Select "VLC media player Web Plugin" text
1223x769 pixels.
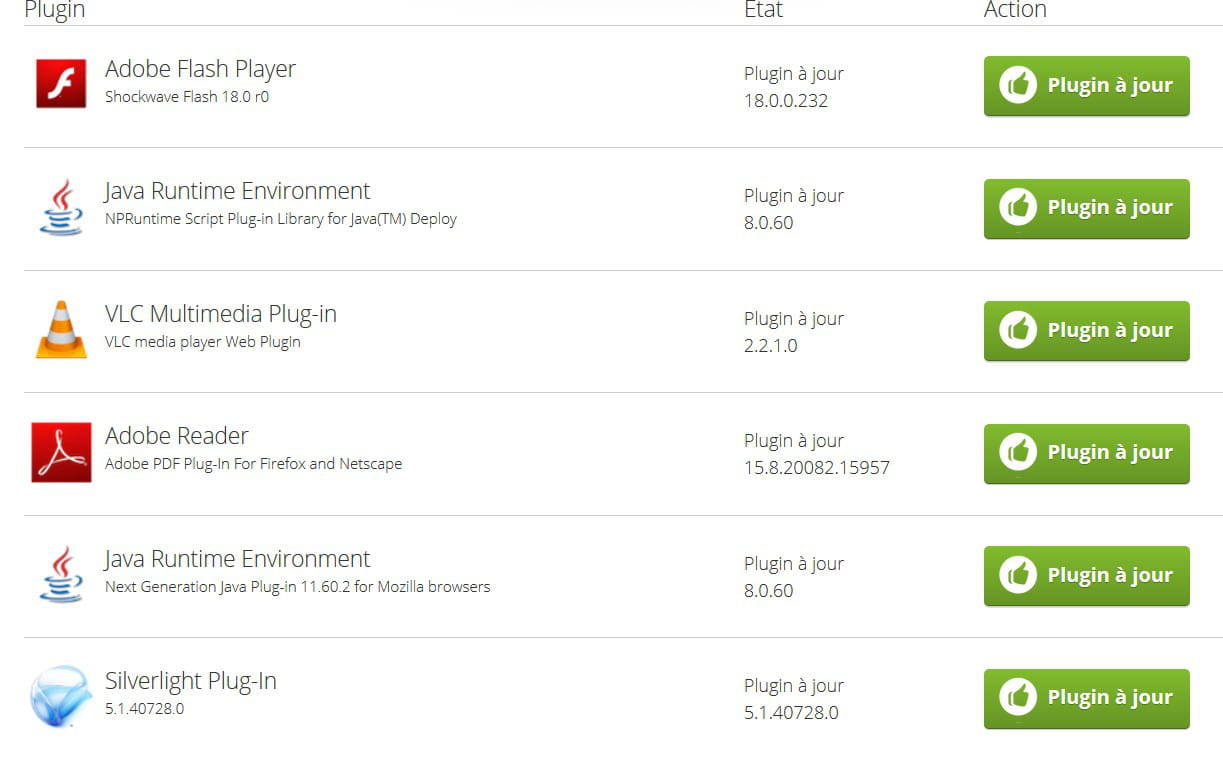coord(203,342)
